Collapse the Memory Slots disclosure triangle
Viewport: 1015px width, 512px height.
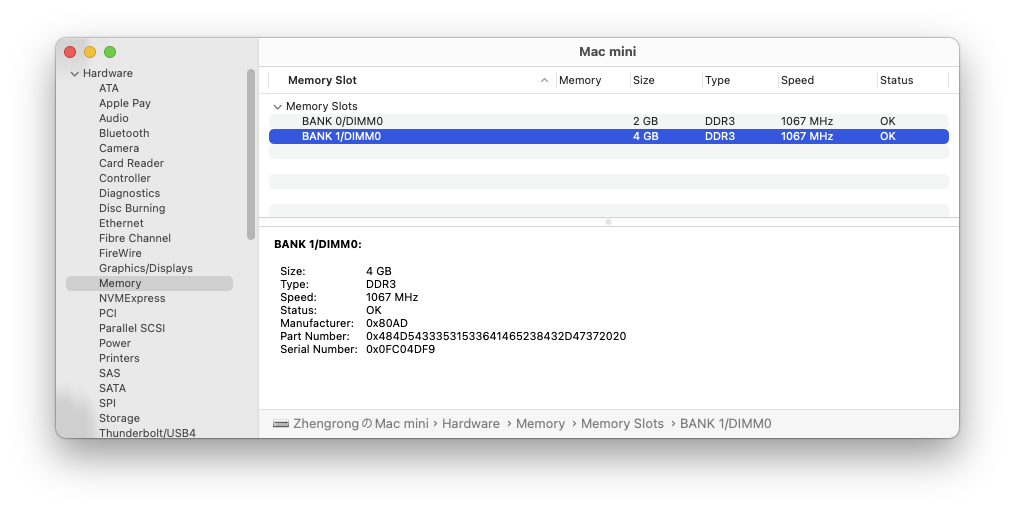(278, 107)
